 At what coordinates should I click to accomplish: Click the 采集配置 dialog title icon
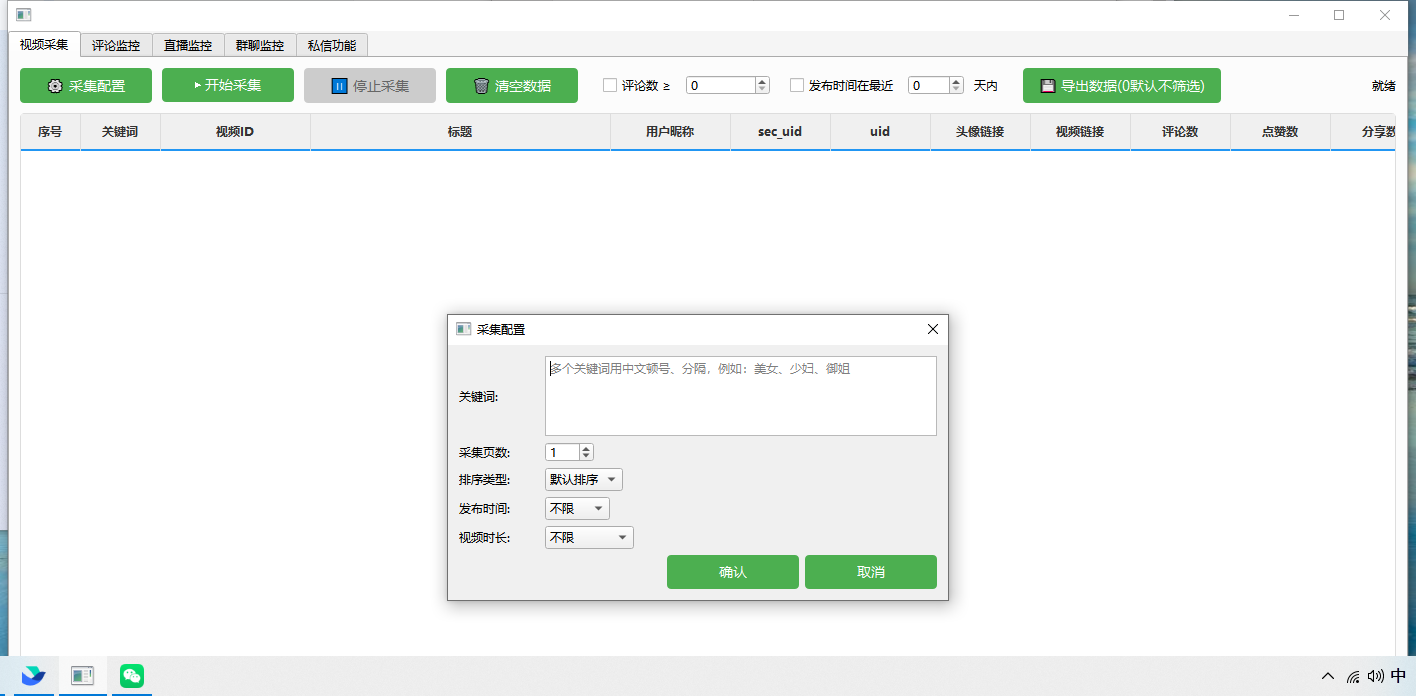click(463, 329)
